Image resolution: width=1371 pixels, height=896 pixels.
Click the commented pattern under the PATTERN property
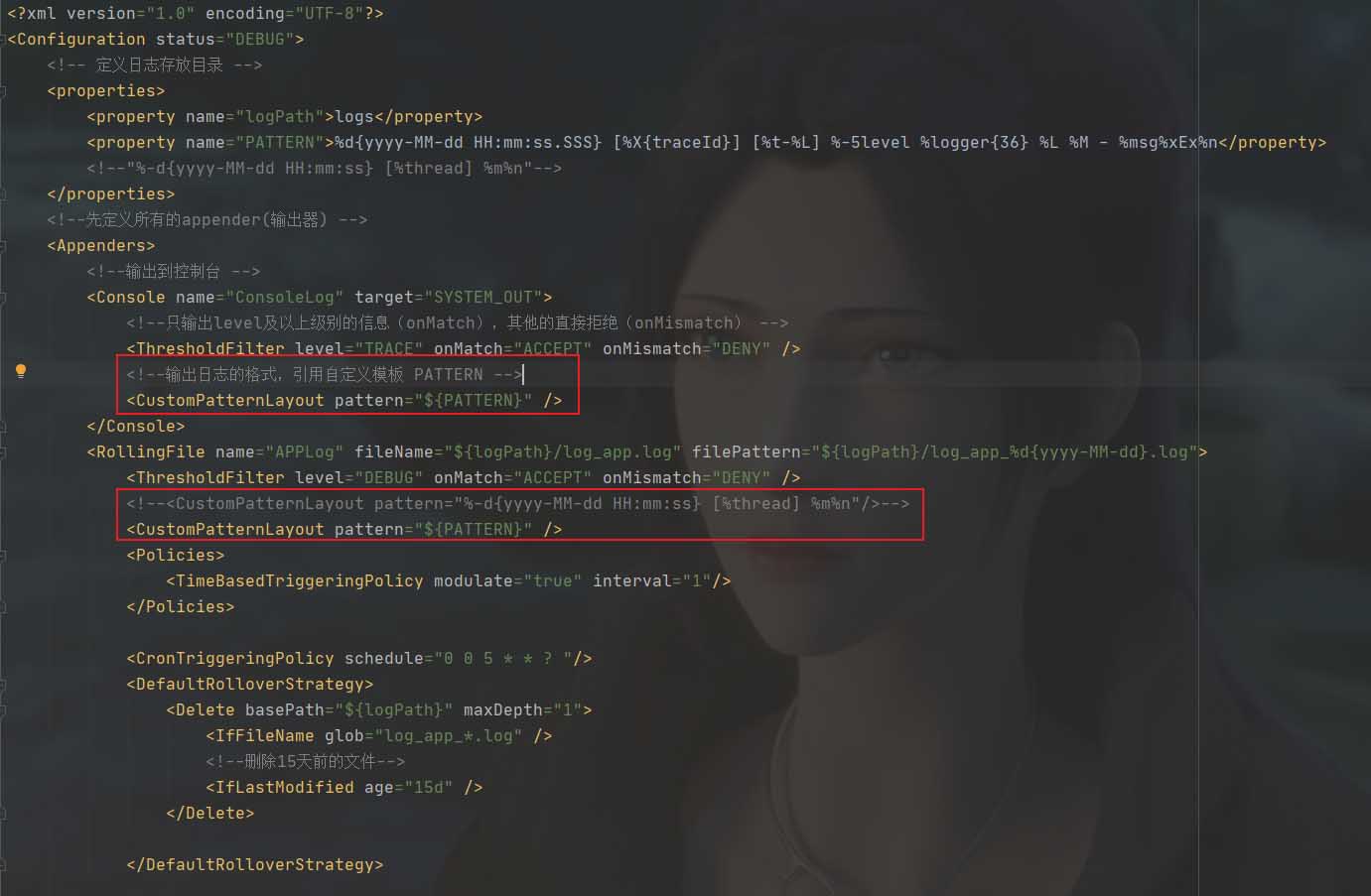coord(325,168)
